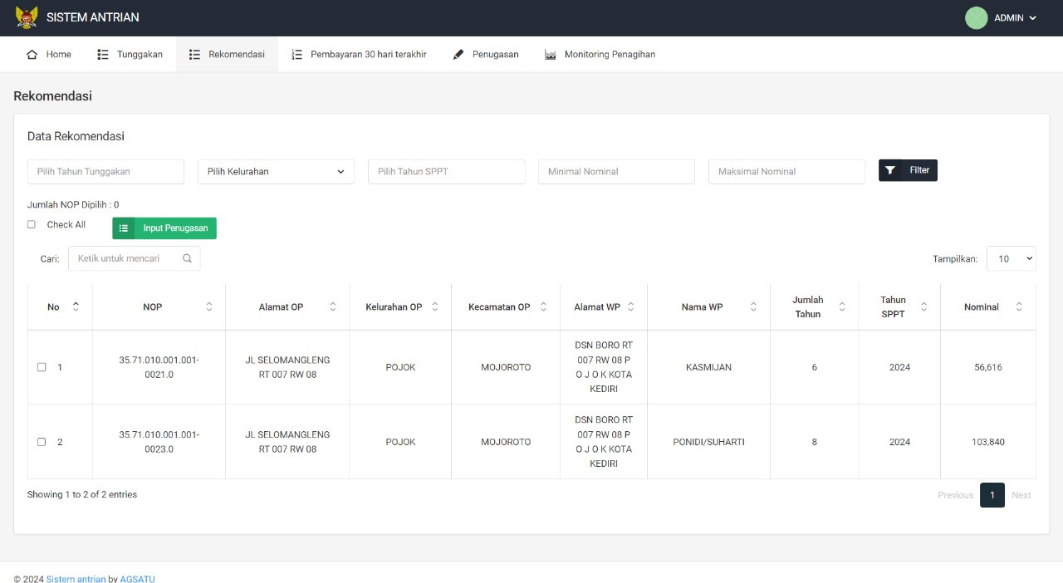Sort by Alamat WP column arrows
This screenshot has height=583, width=1063.
tap(631, 306)
